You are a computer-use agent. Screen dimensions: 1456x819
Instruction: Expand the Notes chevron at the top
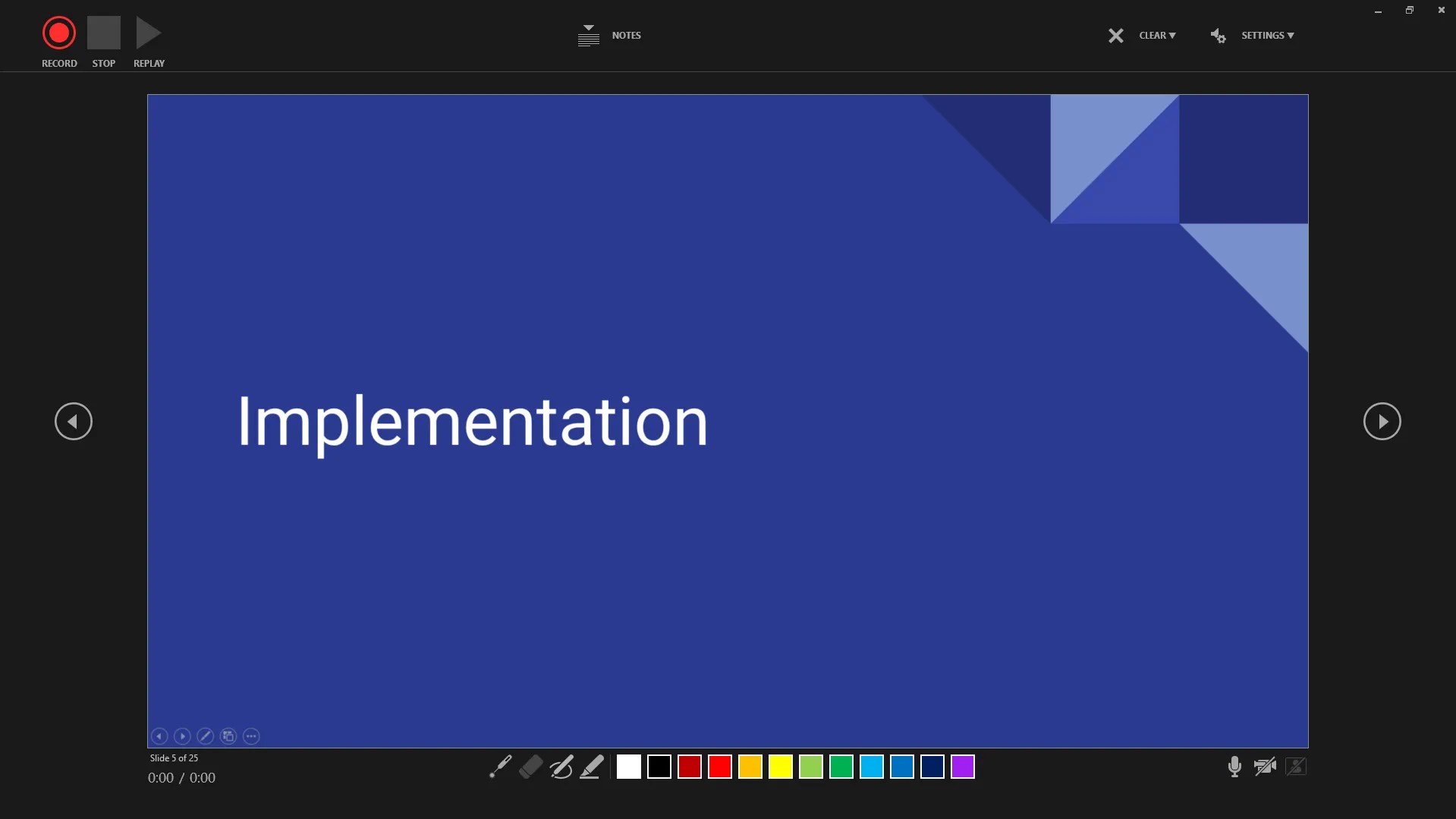588,29
